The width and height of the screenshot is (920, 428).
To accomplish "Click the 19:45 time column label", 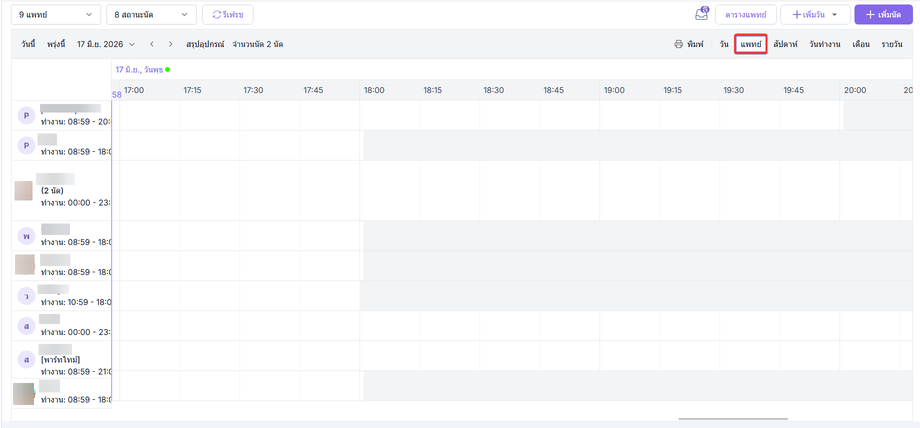I will (x=794, y=90).
